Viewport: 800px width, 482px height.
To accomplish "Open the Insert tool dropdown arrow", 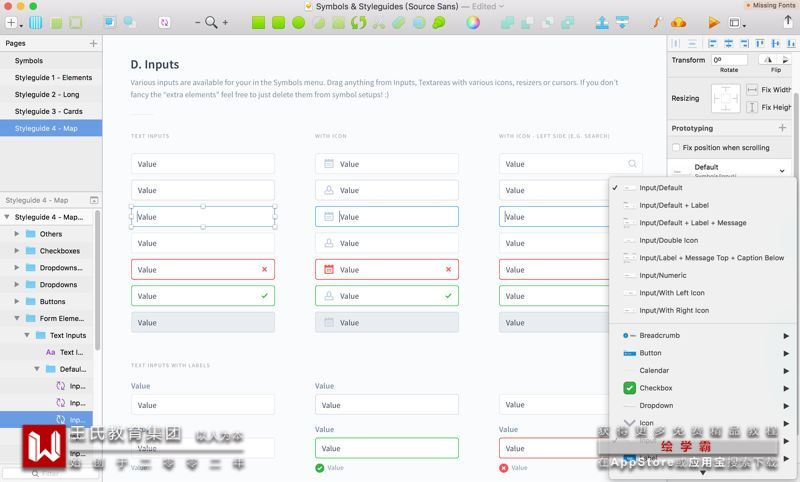I will 21,25.
